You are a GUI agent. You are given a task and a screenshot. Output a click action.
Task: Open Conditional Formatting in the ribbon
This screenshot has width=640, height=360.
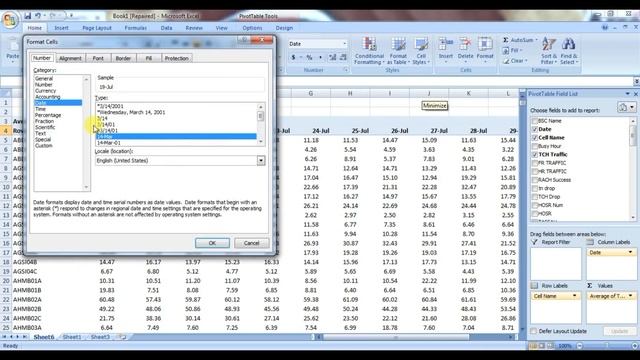click(369, 51)
